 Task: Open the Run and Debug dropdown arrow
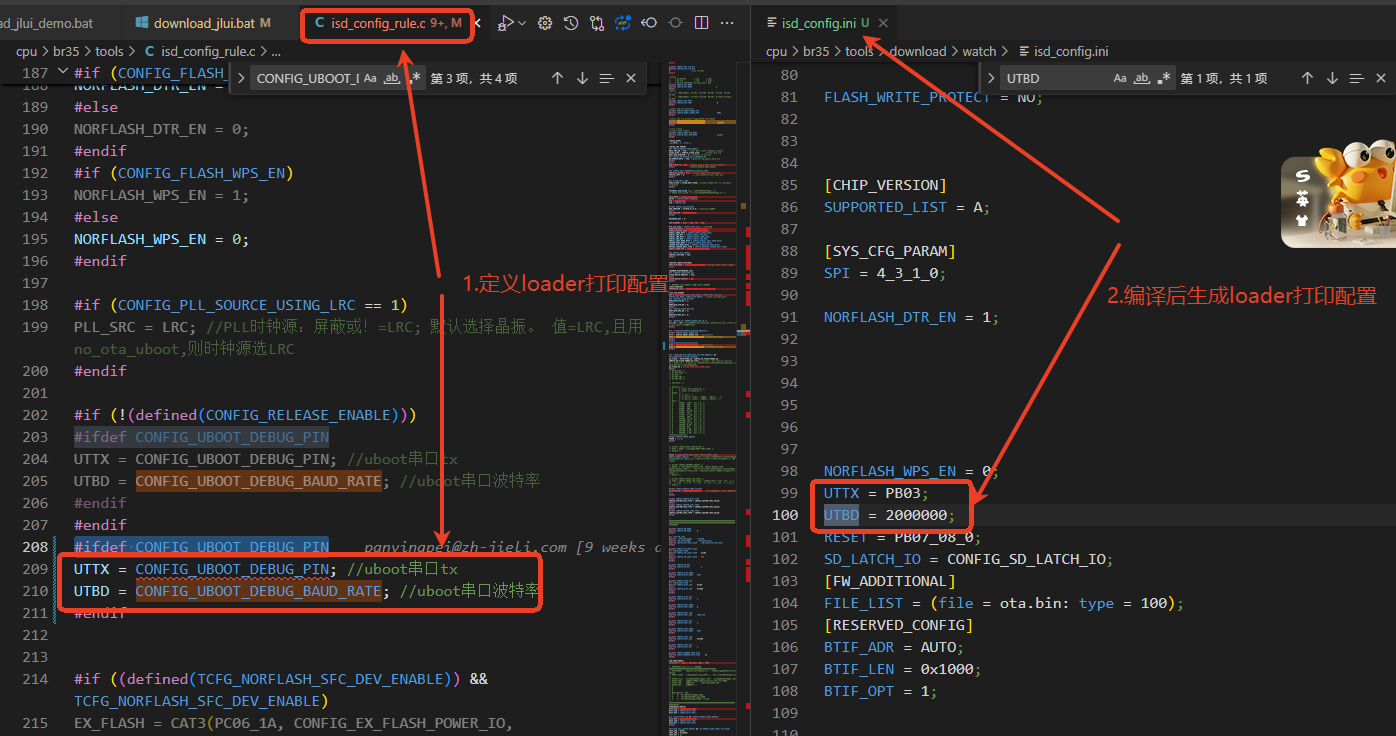pos(522,22)
